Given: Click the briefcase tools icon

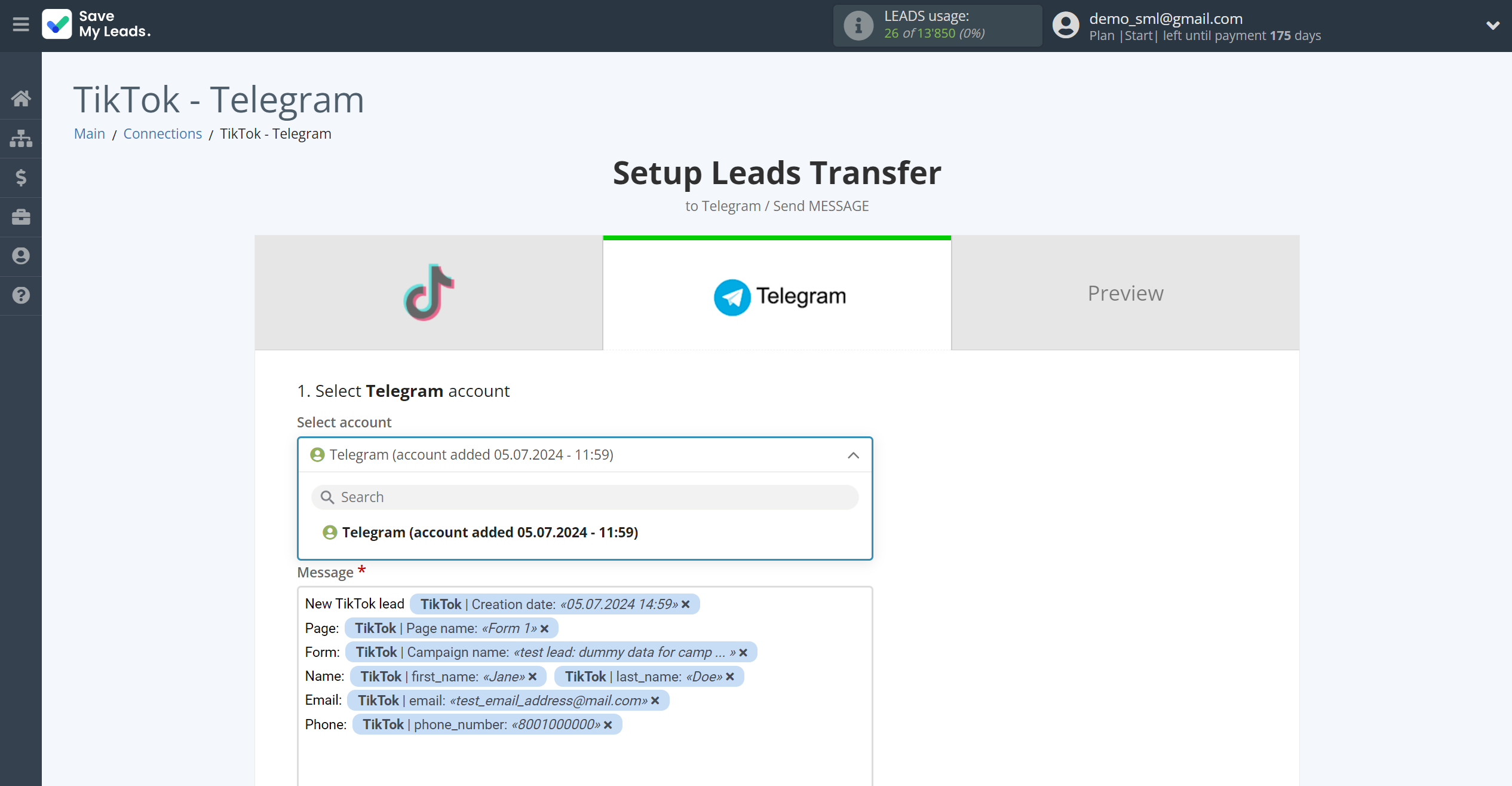Looking at the screenshot, I should pyautogui.click(x=21, y=216).
